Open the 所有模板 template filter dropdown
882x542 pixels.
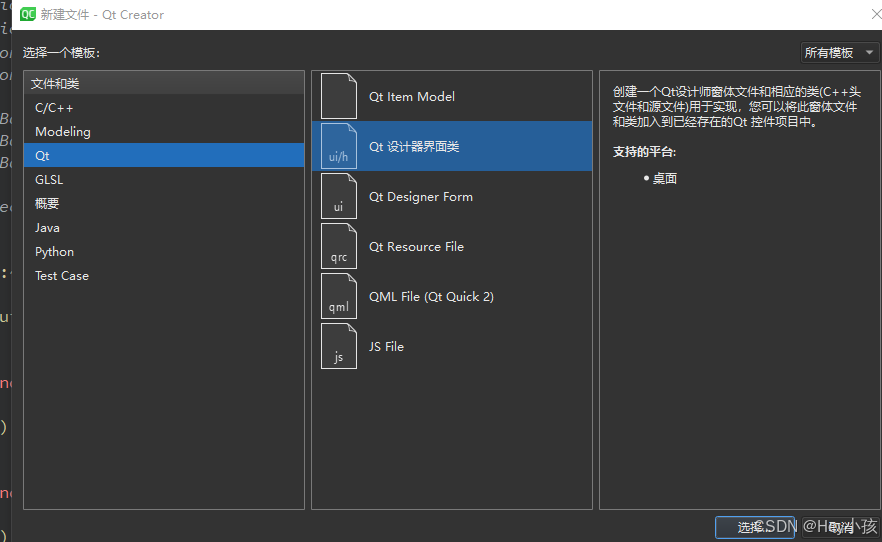point(839,53)
